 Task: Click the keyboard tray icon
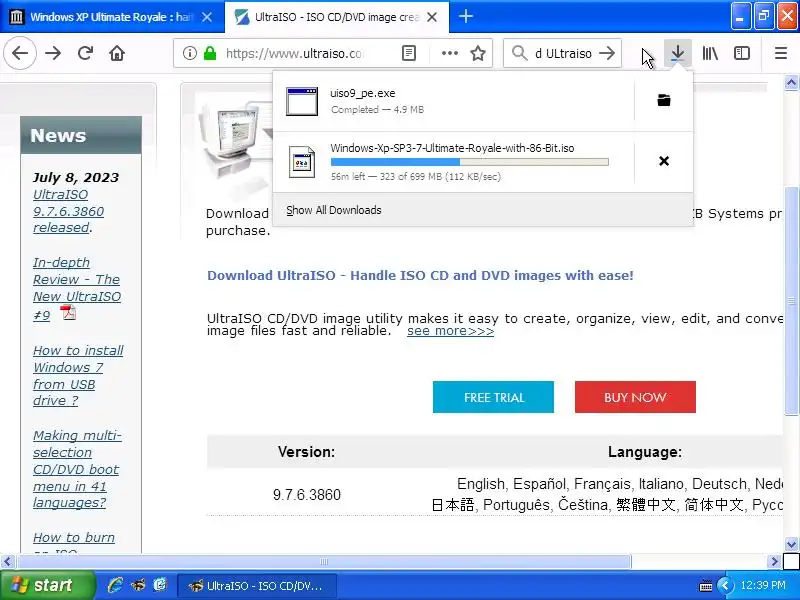click(x=706, y=586)
